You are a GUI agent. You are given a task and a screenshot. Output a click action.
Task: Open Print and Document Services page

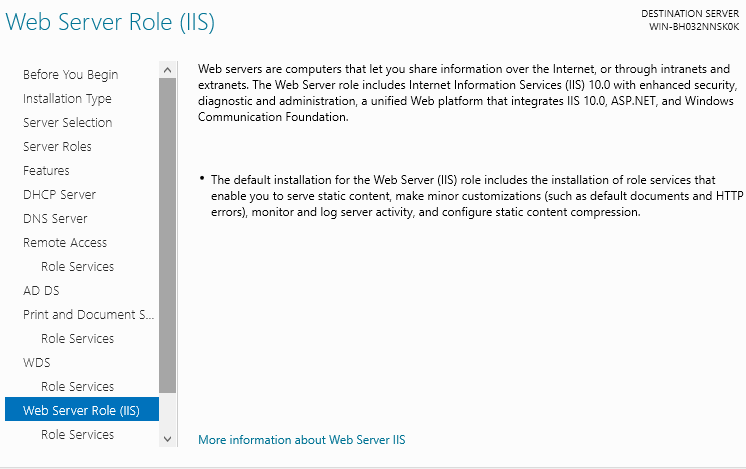(x=89, y=315)
